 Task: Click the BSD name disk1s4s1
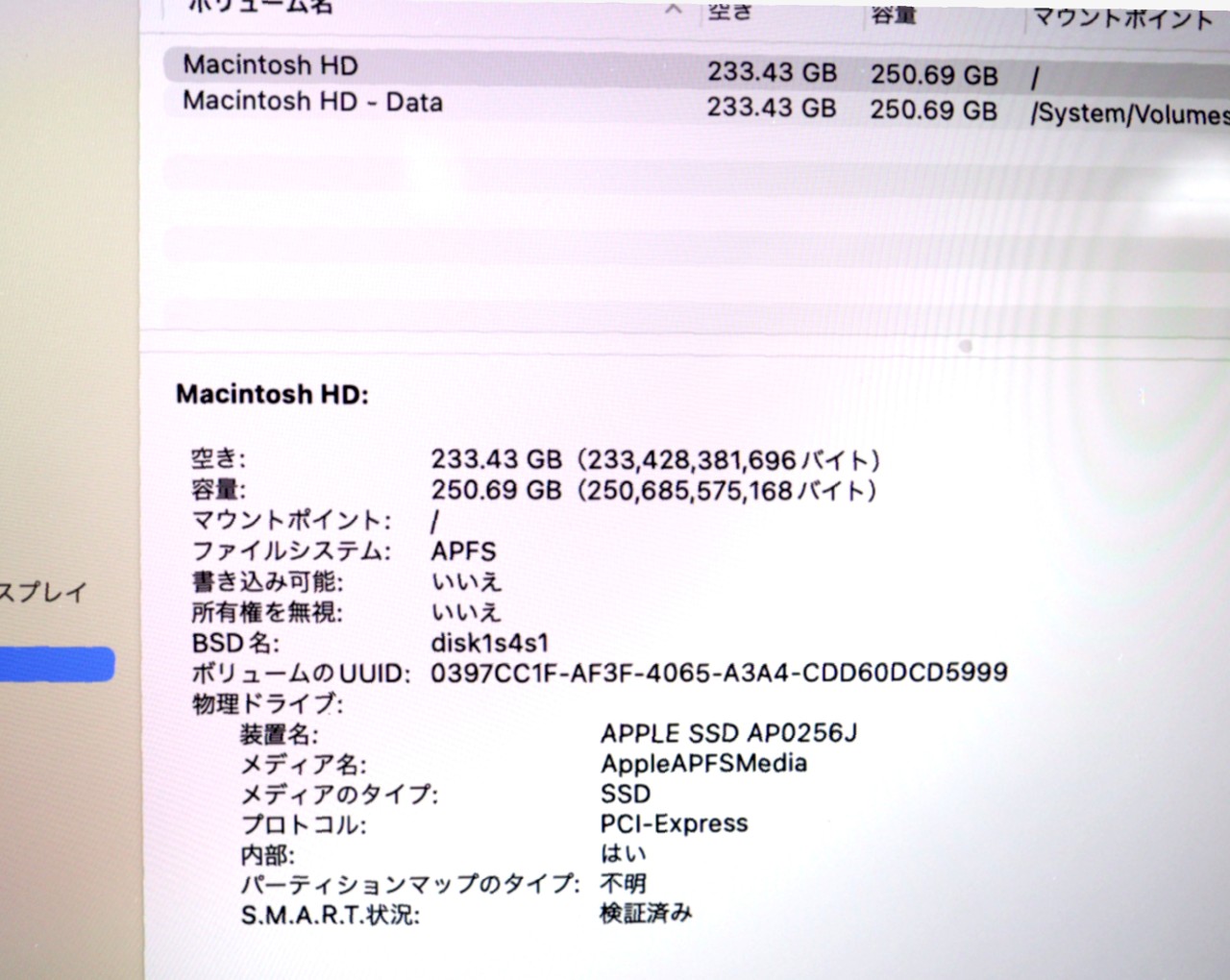(489, 642)
